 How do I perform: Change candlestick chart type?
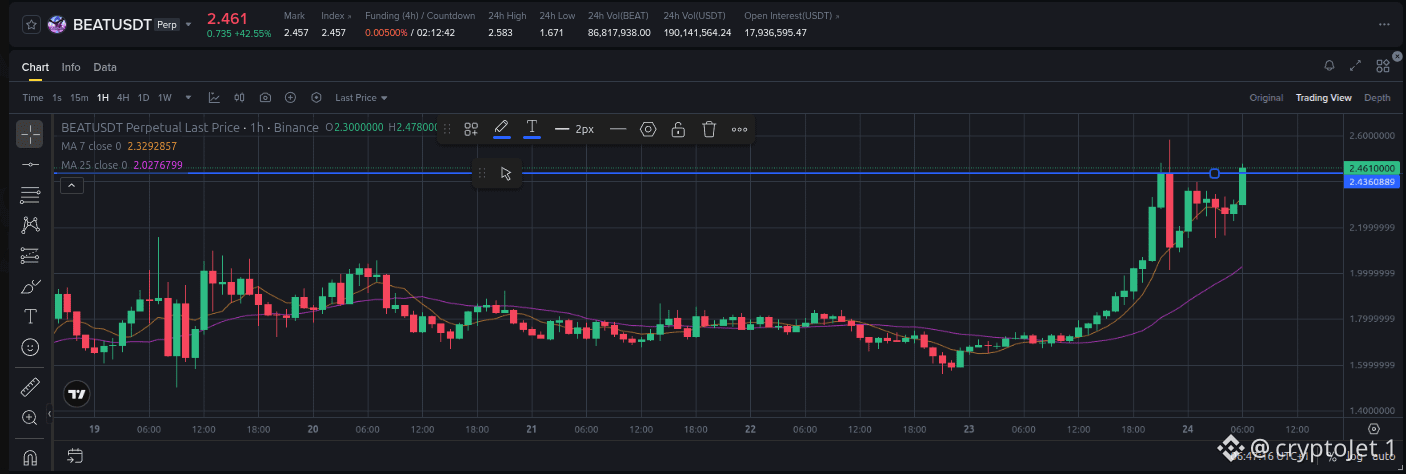240,97
